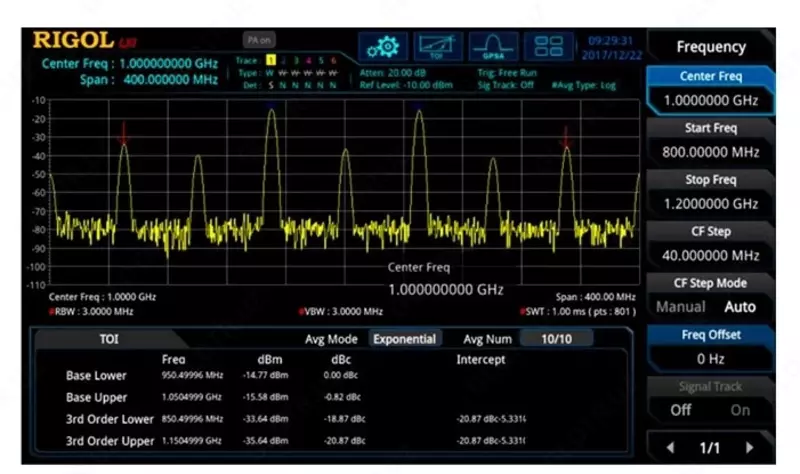Click the right red 3rd order marker arrow
The height and width of the screenshot is (474, 800).
click(x=566, y=136)
